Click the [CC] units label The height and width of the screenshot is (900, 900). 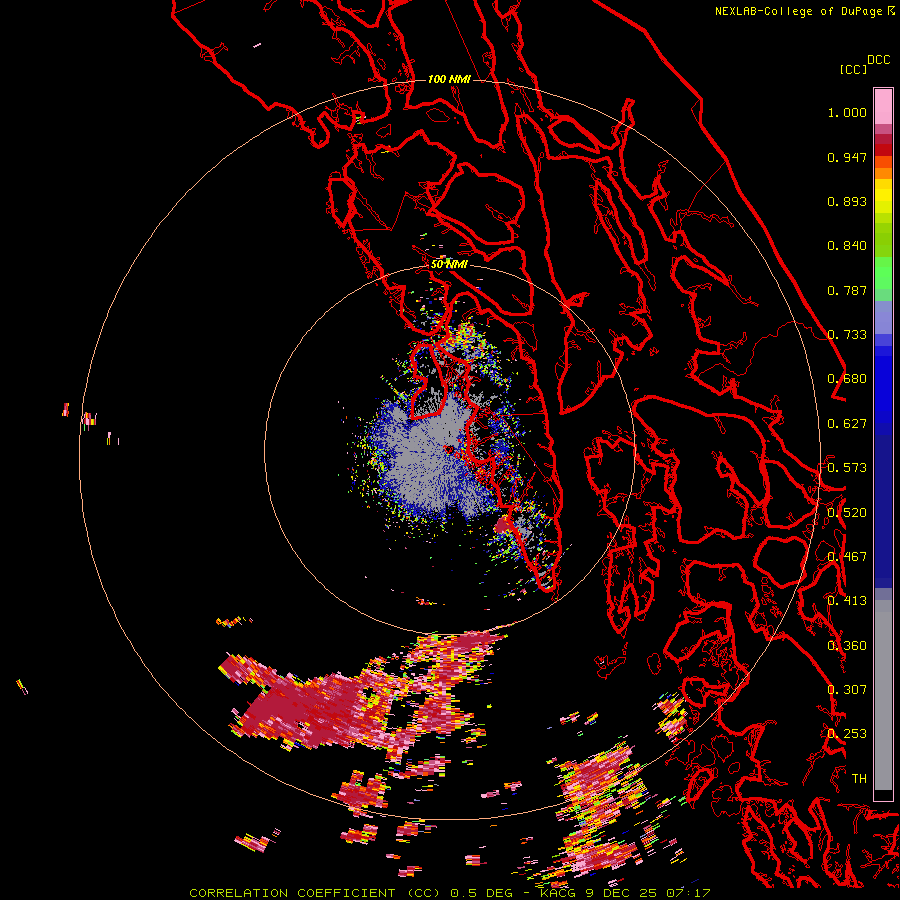[x=854, y=69]
